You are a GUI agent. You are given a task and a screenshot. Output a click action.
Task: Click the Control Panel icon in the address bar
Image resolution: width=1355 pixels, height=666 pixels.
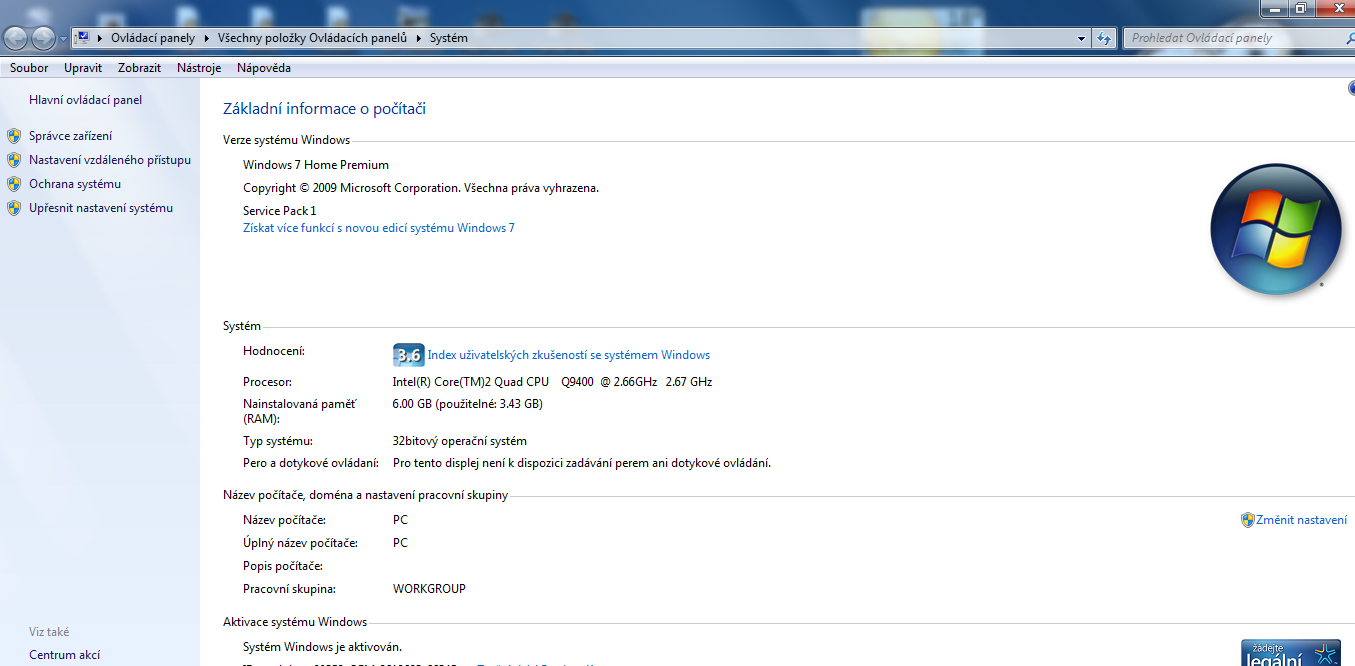click(x=83, y=38)
